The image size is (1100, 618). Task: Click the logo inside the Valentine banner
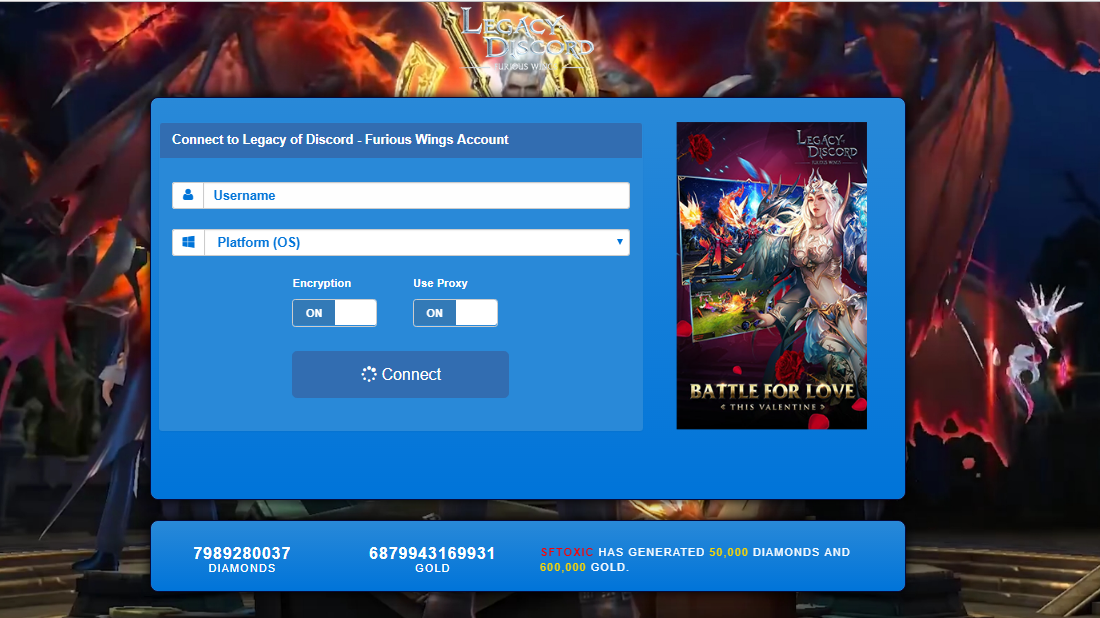[x=826, y=145]
